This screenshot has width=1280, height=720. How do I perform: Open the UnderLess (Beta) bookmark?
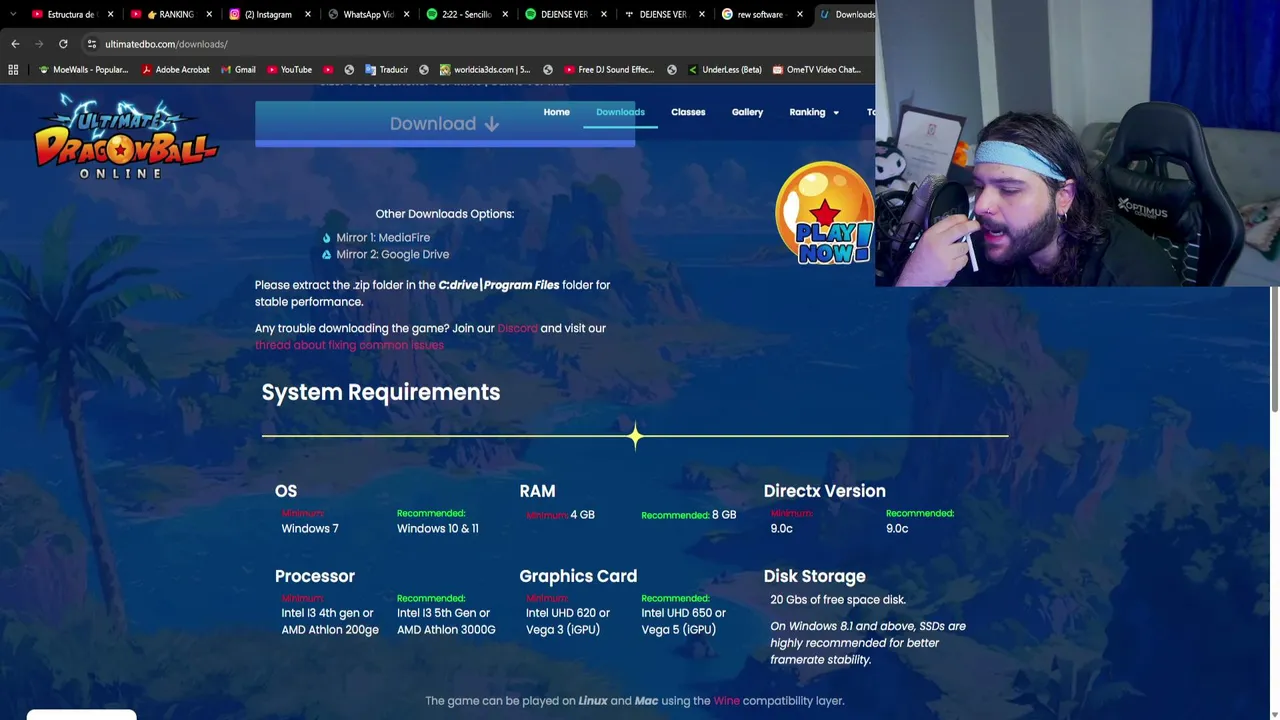(725, 70)
